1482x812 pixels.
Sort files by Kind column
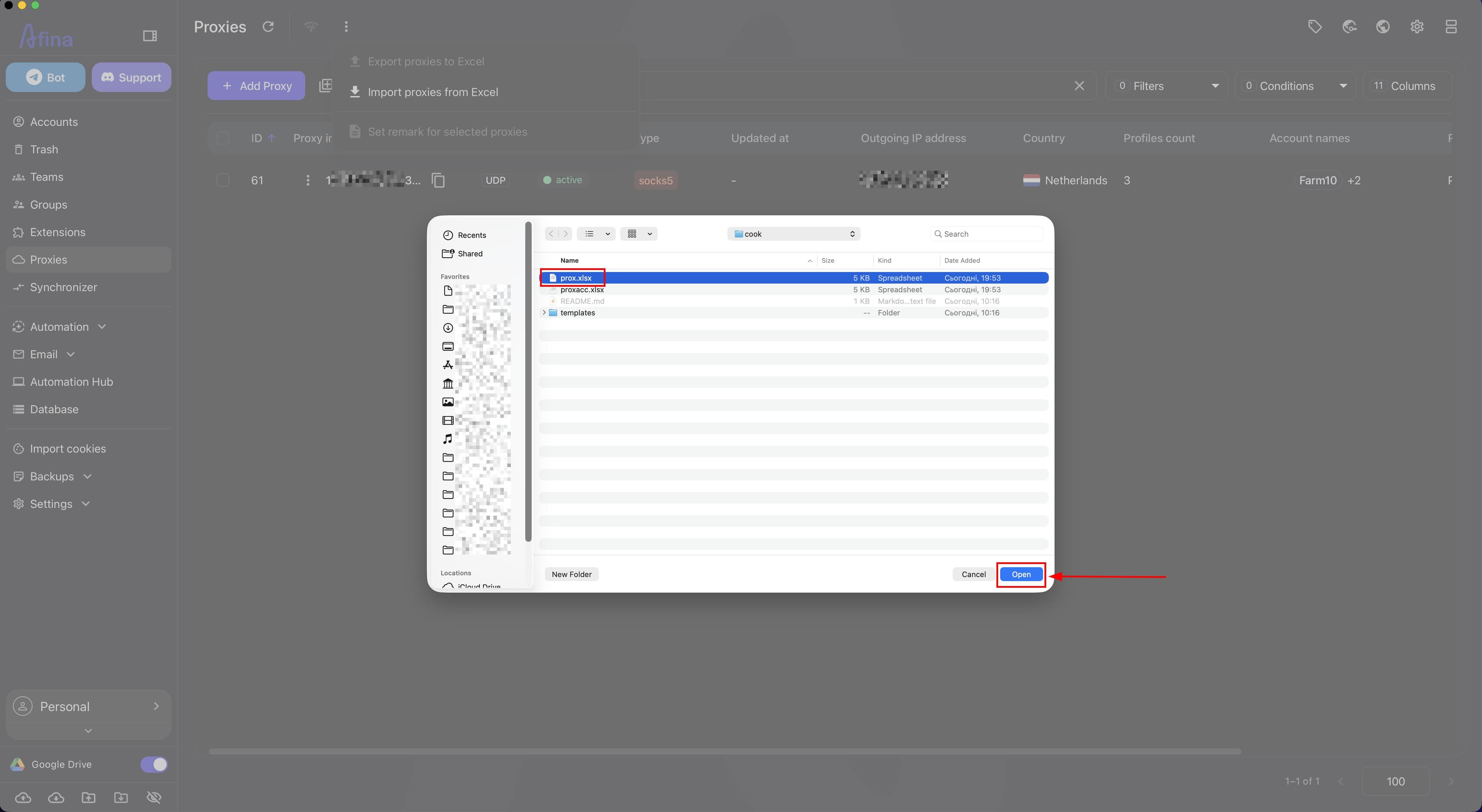884,260
